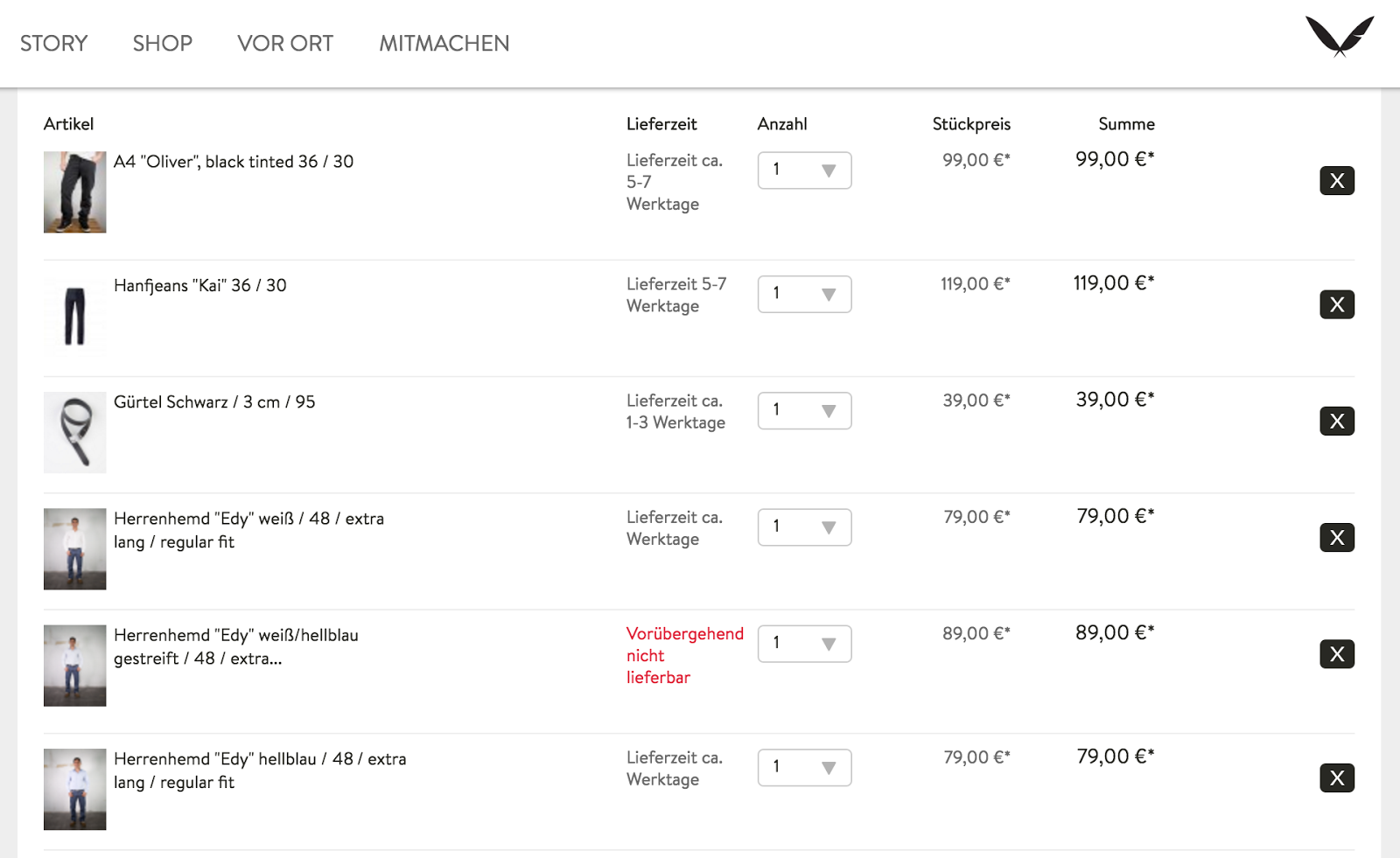Image resolution: width=1400 pixels, height=858 pixels.
Task: Change quantity of Hanfjeans "Kai"
Action: 804,295
